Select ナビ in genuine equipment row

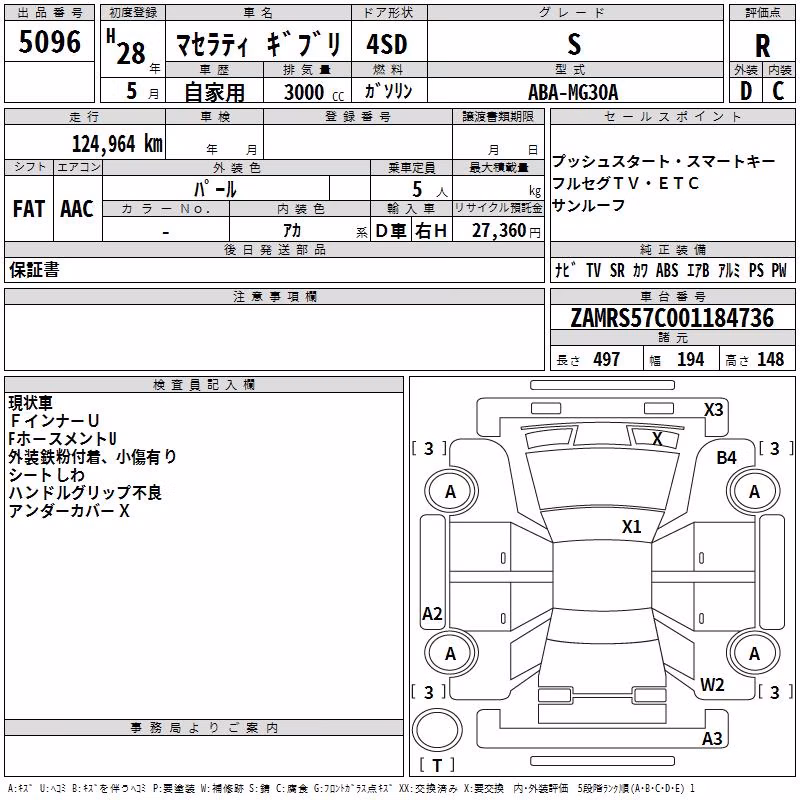(x=565, y=270)
